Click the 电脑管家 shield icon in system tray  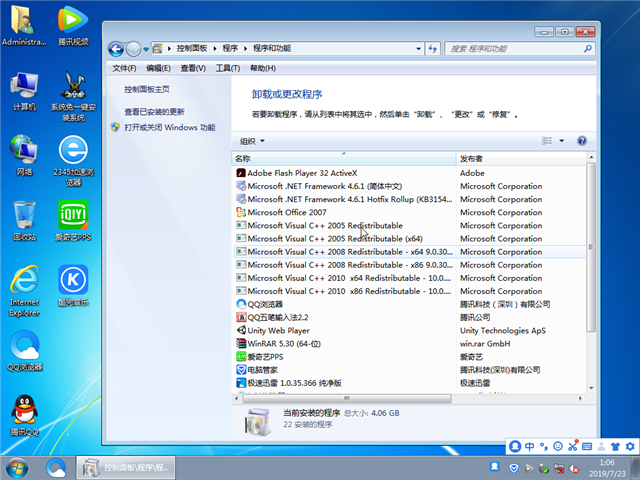pyautogui.click(x=514, y=468)
